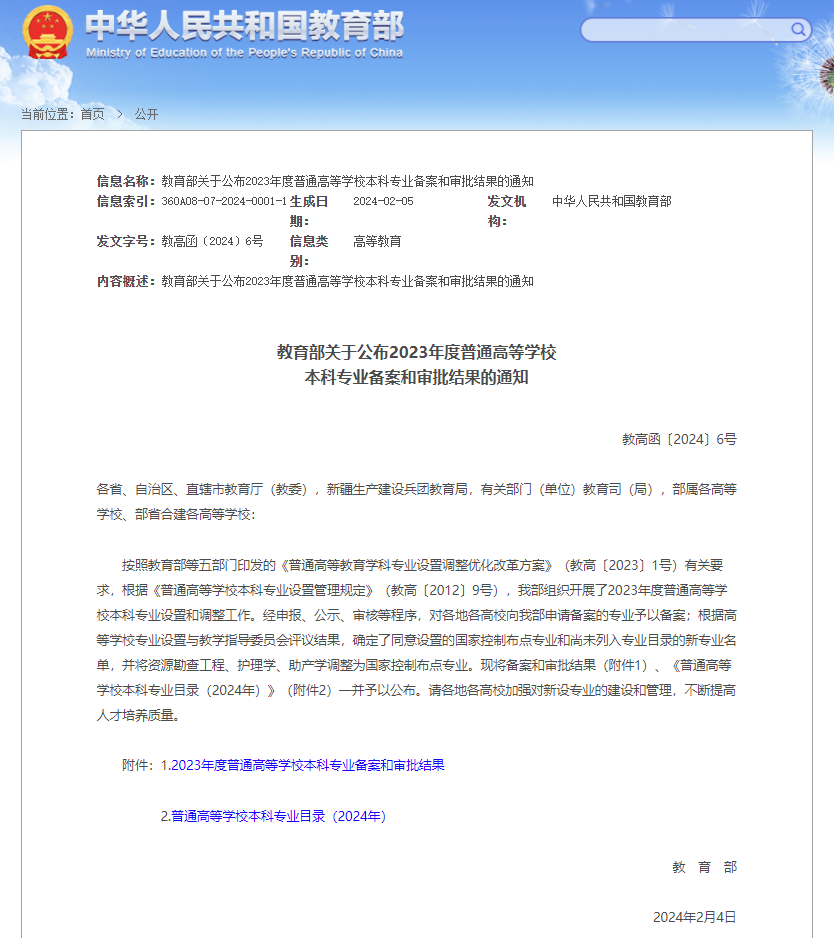Click the 内容概述 label
Screen dimensions: 834x938
tap(126, 281)
